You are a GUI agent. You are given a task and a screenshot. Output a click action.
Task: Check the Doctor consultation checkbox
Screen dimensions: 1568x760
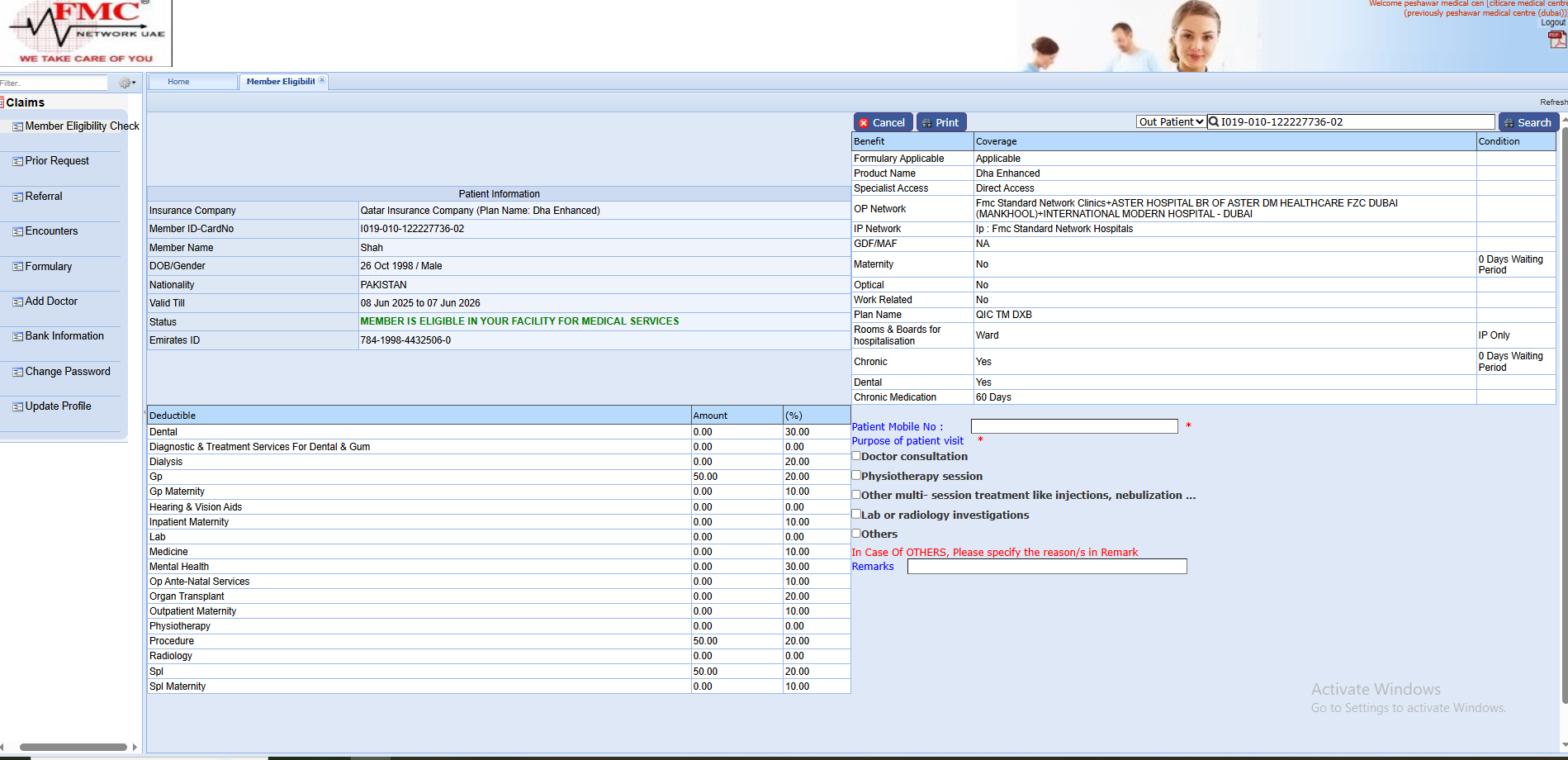(856, 455)
